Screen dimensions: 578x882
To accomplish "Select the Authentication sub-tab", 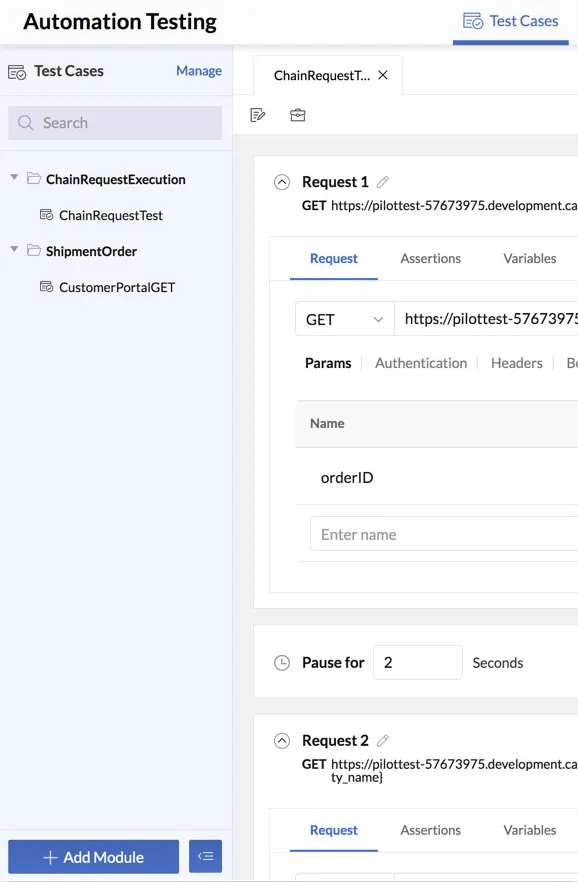I will pyautogui.click(x=421, y=363).
